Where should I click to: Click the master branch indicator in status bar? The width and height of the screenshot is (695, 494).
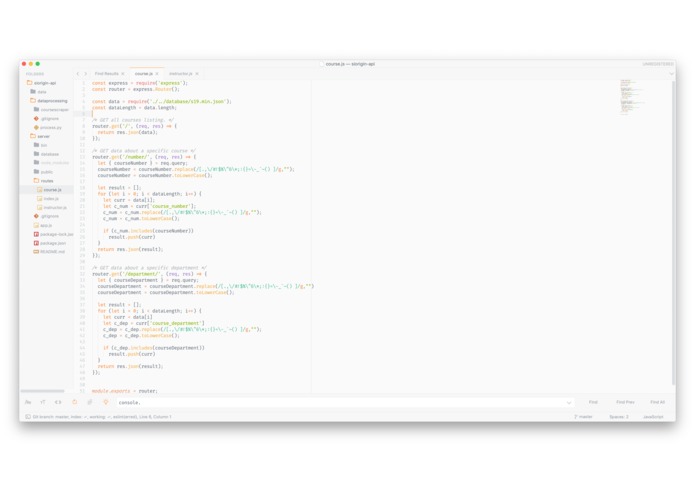(583, 416)
